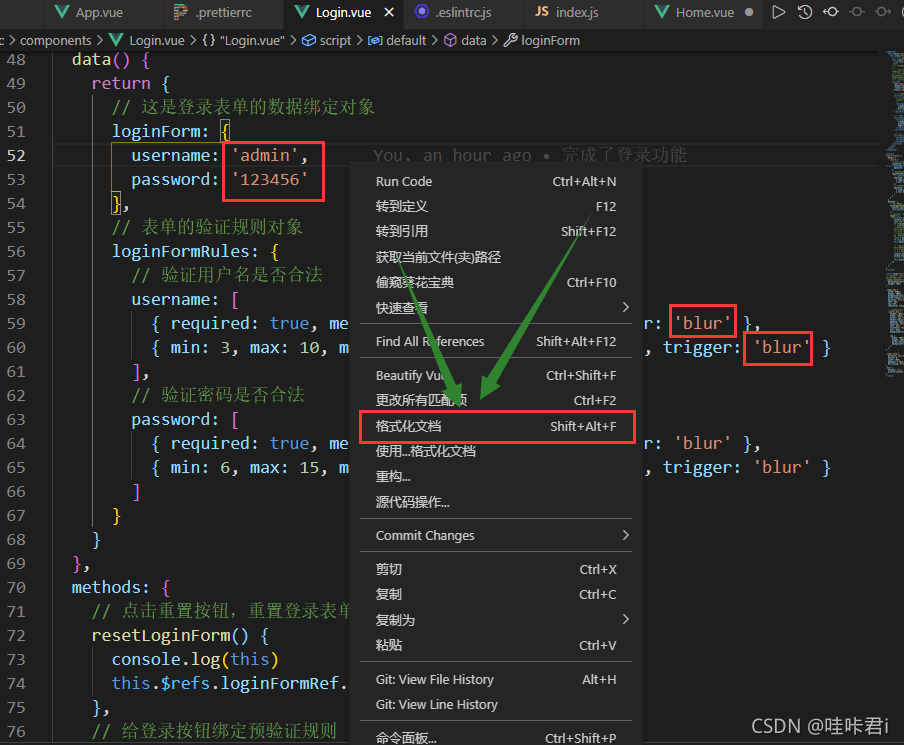Choose 复制 menu entry
904x745 pixels.
coord(496,595)
